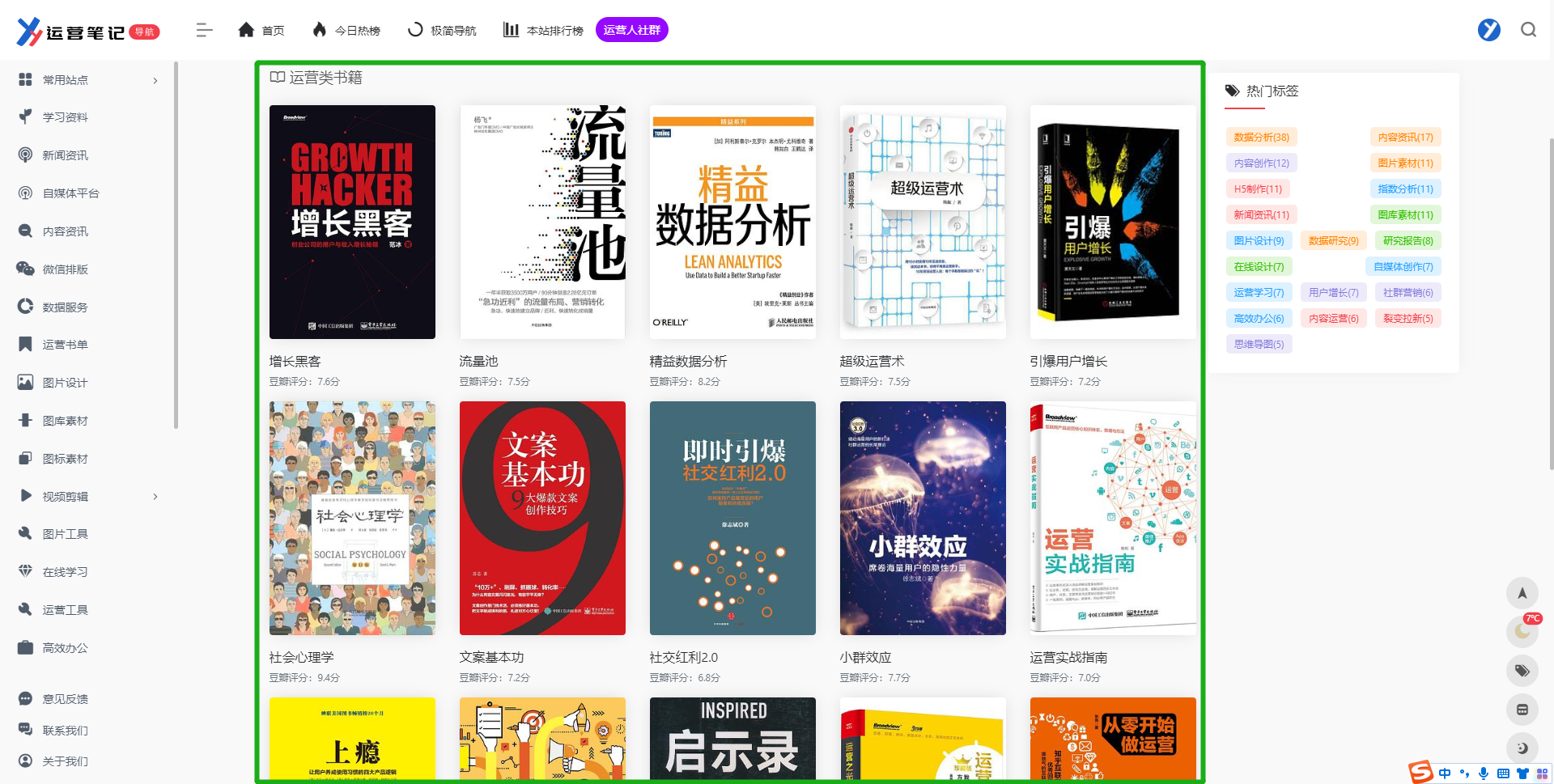Image resolution: width=1554 pixels, height=784 pixels.
Task: Click the 数据服务 sidebar icon
Action: pyautogui.click(x=25, y=307)
